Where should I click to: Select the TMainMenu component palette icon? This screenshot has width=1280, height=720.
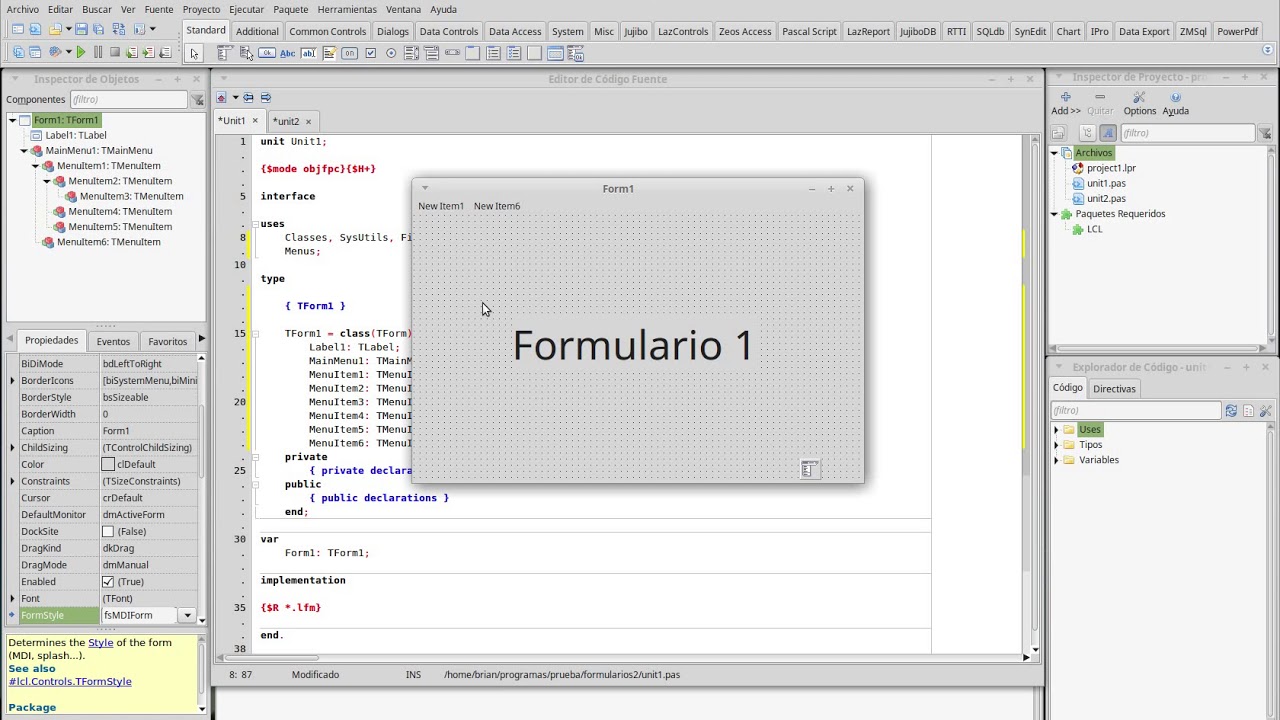(224, 53)
